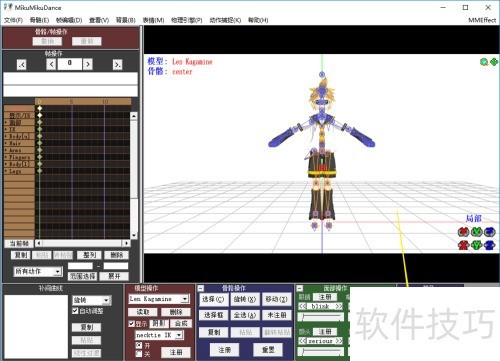The width and height of the screenshot is (500, 361).
Task: Step back one frame with < arrow
Action: (51, 64)
